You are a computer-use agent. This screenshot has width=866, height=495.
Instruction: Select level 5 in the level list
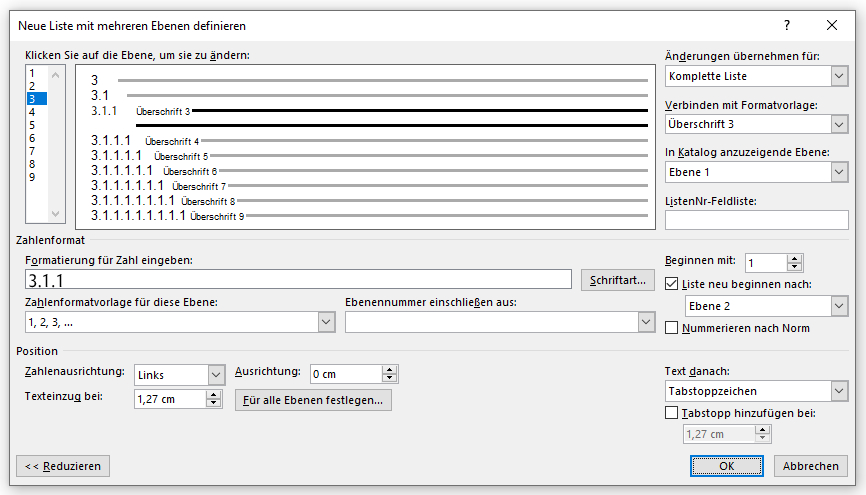[x=32, y=125]
